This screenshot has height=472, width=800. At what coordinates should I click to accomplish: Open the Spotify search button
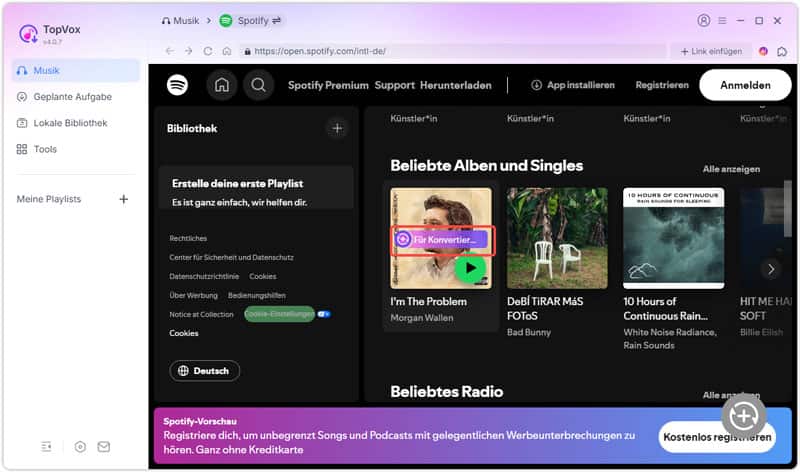pos(258,85)
